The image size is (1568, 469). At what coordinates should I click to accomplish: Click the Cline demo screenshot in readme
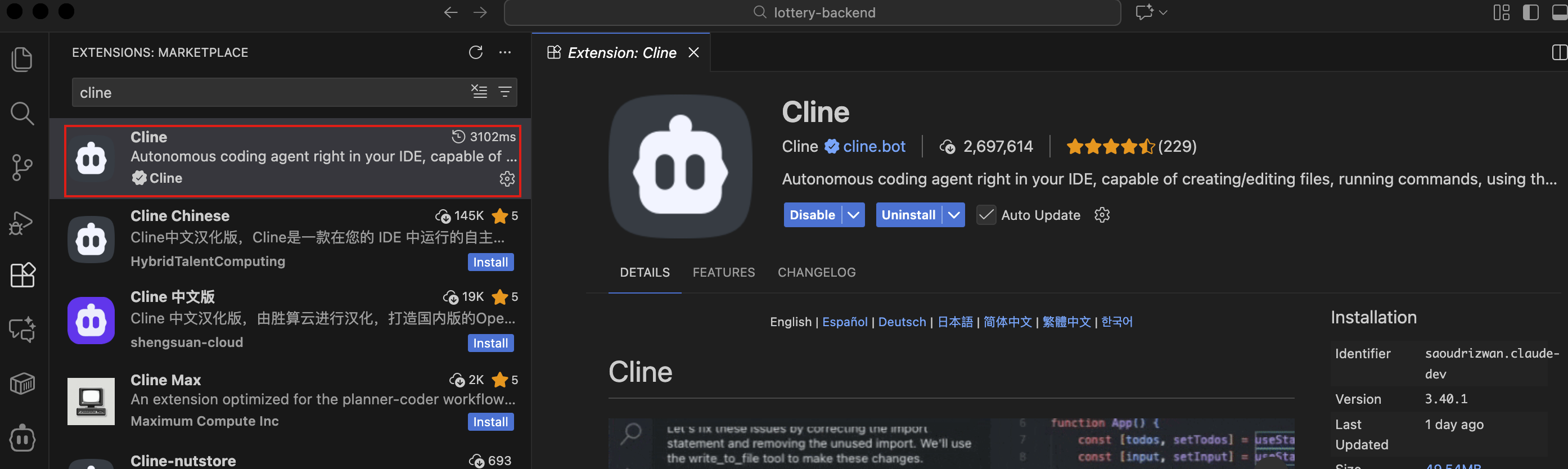coord(952,444)
